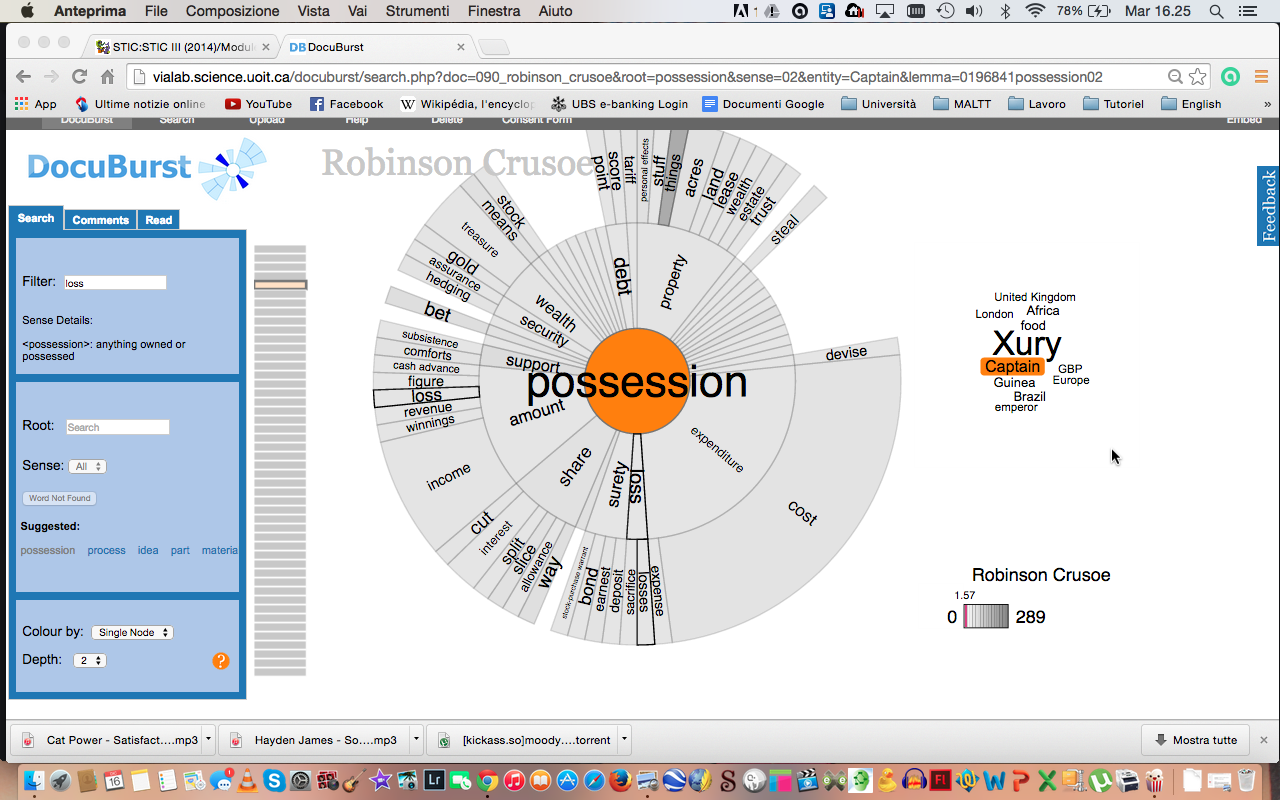The width and height of the screenshot is (1280, 800).
Task: Switch to the Comments tab
Action: tap(100, 219)
